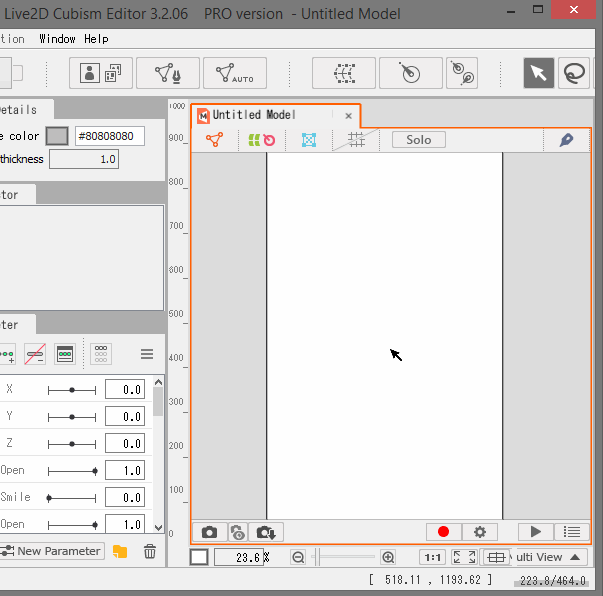Click the Smile parameter value field
This screenshot has width=603, height=596.
(125, 498)
